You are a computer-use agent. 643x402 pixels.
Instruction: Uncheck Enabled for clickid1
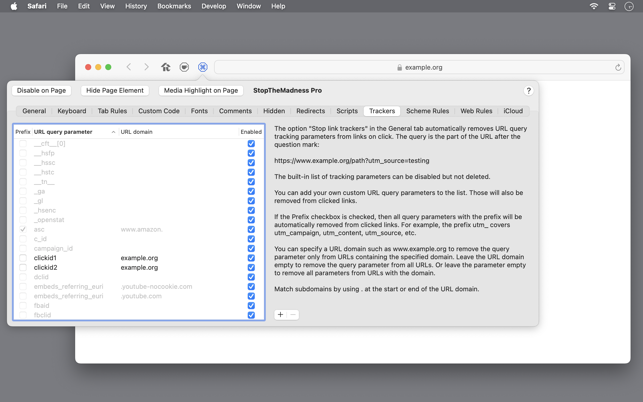251,258
